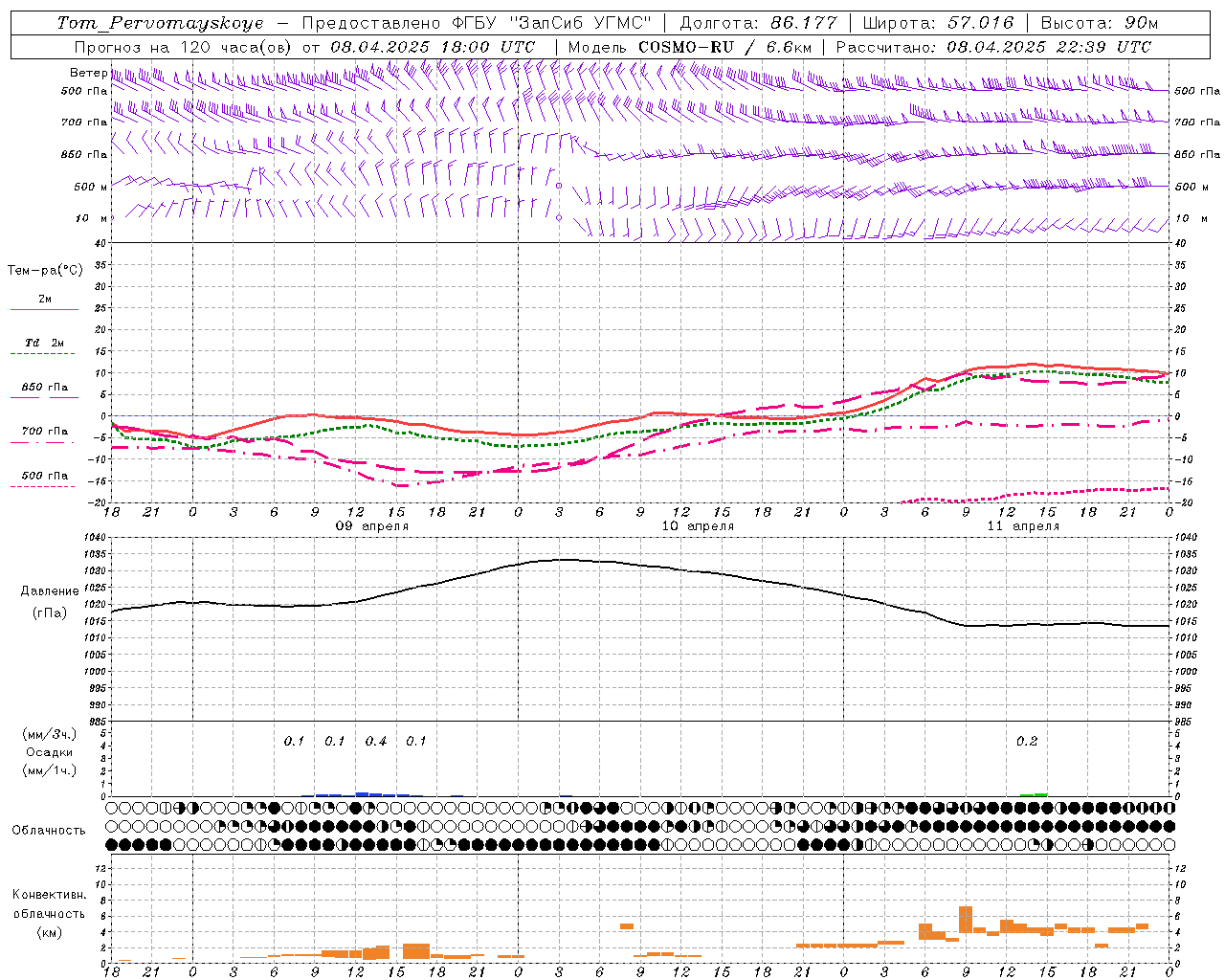This screenshot has height=980, width=1225.
Task: Click the Tom_Pervomayskoye station title
Action: click(x=160, y=23)
